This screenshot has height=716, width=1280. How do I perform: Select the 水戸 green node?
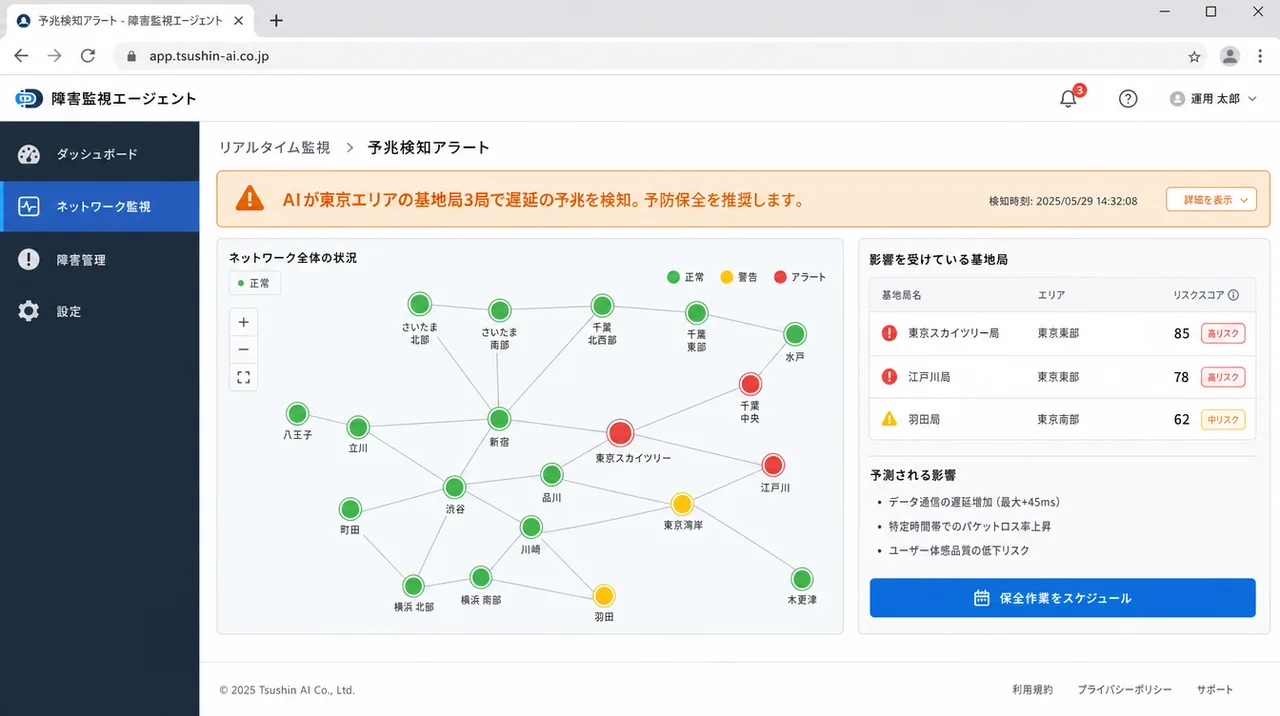point(795,334)
